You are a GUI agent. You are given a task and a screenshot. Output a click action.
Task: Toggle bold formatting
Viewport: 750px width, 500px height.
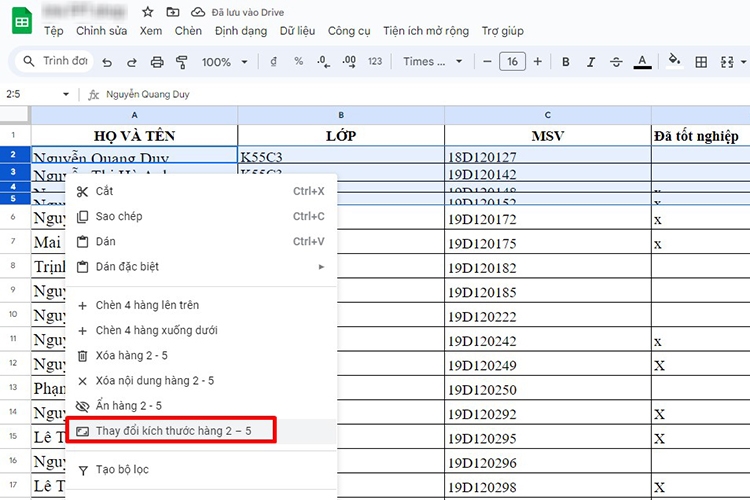(x=565, y=62)
